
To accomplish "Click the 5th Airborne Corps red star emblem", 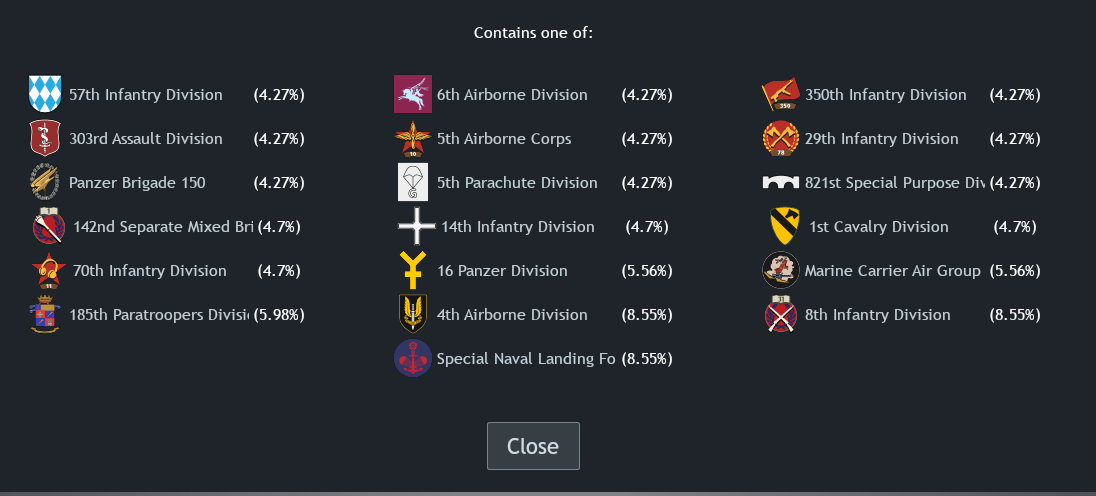I will (413, 139).
